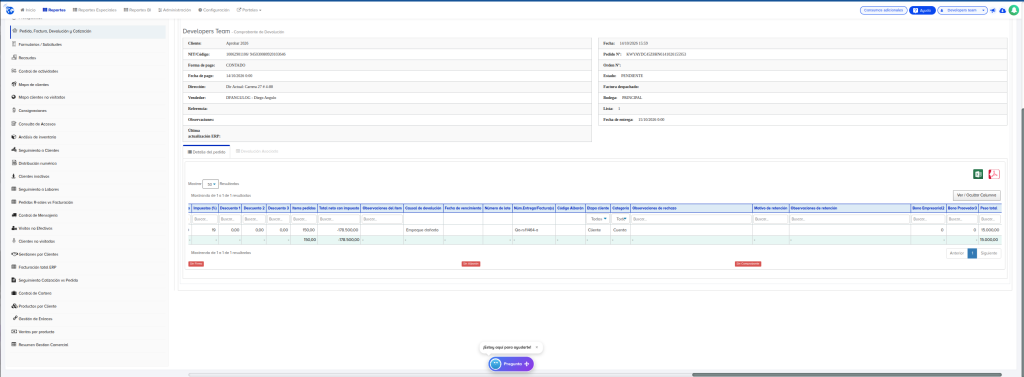The height and width of the screenshot is (377, 1024).
Task: Open Mapa clientes no visitados report
Action: (x=42, y=97)
